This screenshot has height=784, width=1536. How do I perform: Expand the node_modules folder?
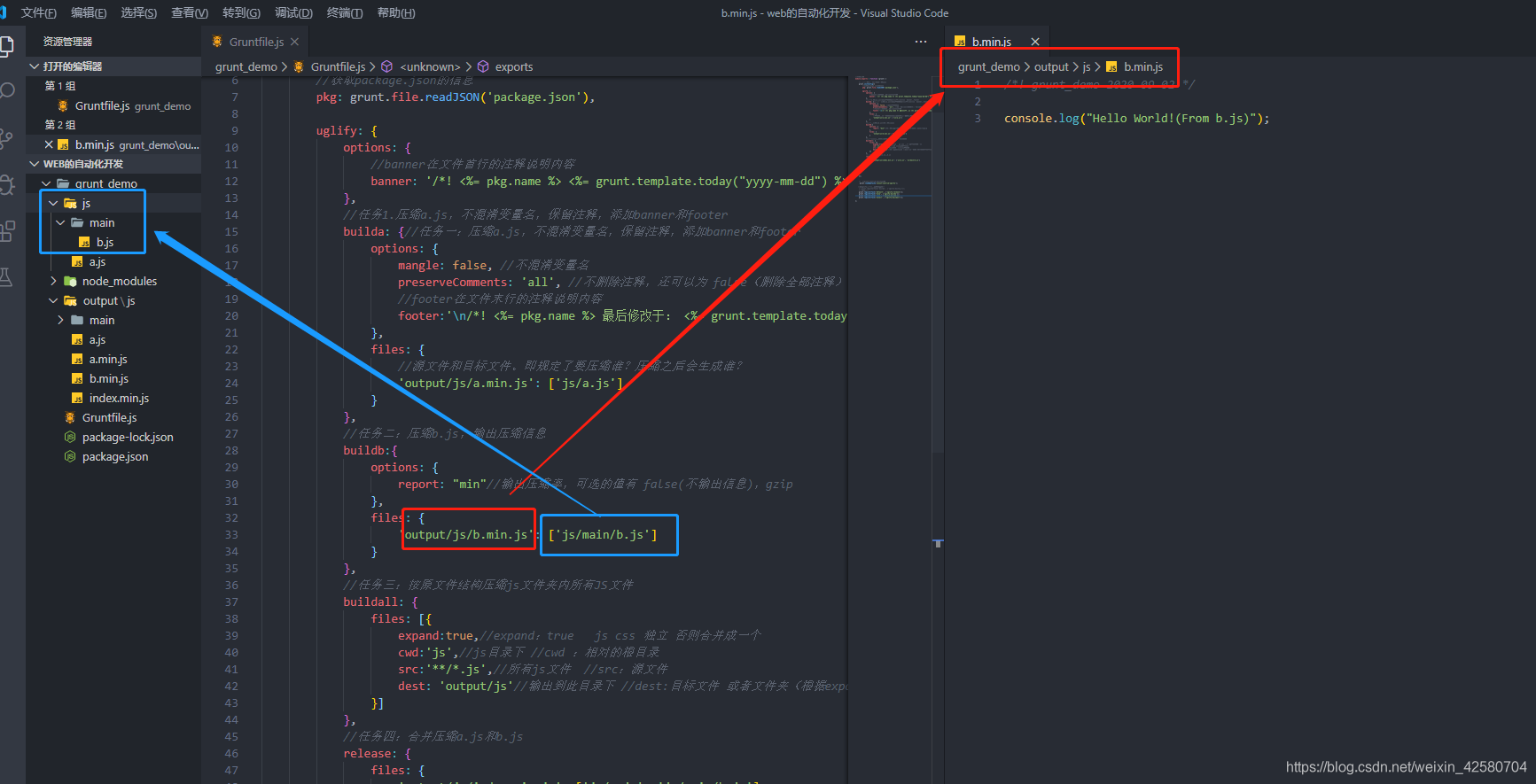(53, 281)
